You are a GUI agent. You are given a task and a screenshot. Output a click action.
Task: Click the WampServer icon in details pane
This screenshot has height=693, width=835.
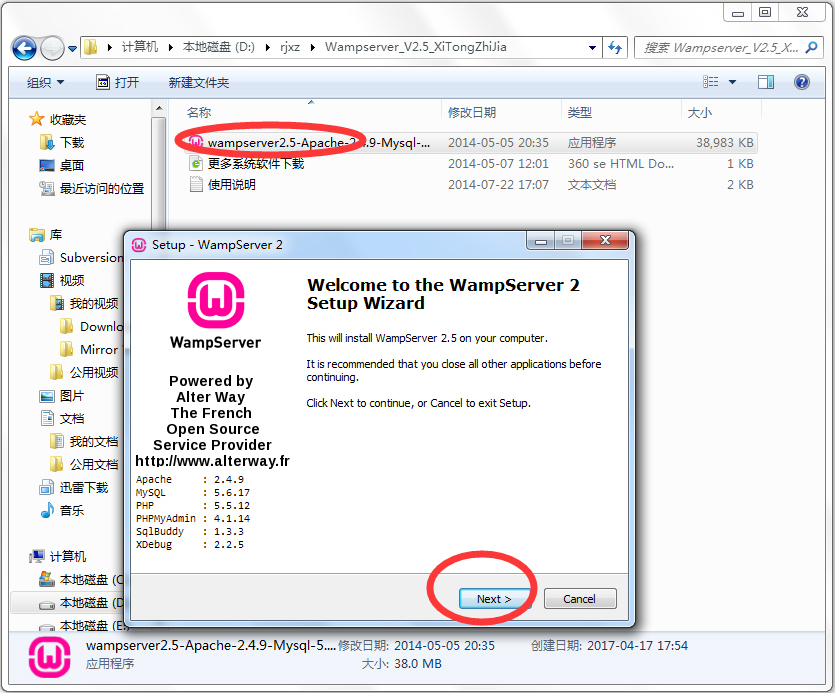[49, 657]
